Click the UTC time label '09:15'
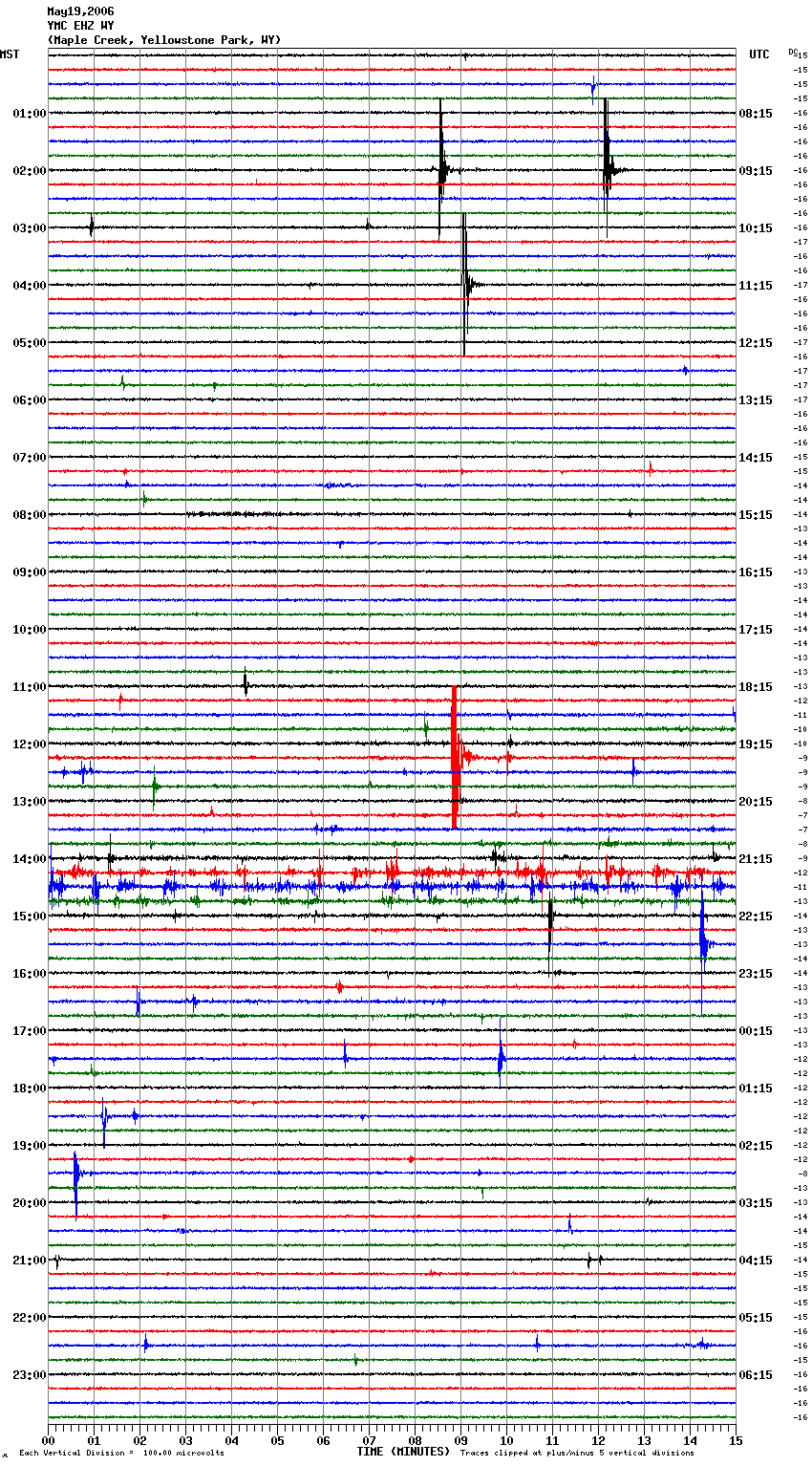This screenshot has width=812, height=1466. click(x=756, y=171)
